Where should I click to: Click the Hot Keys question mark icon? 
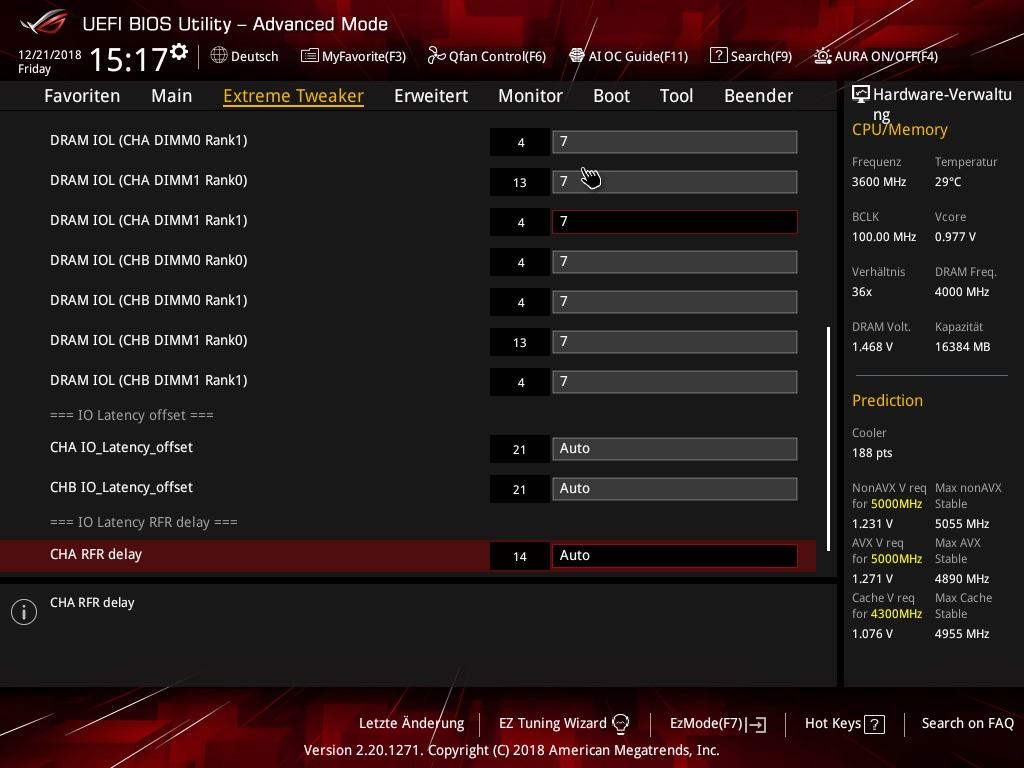(x=874, y=724)
